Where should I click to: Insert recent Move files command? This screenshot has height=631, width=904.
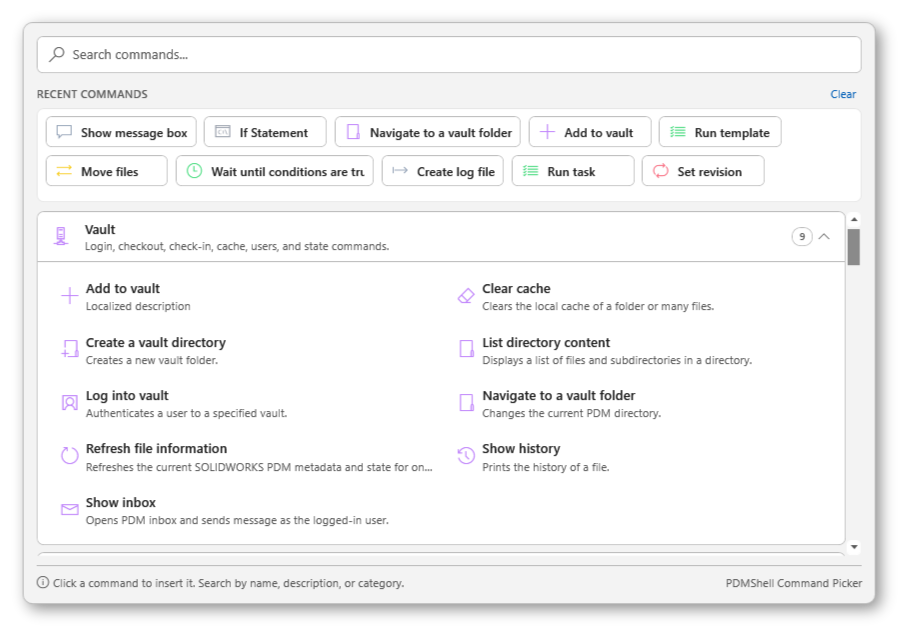[107, 171]
